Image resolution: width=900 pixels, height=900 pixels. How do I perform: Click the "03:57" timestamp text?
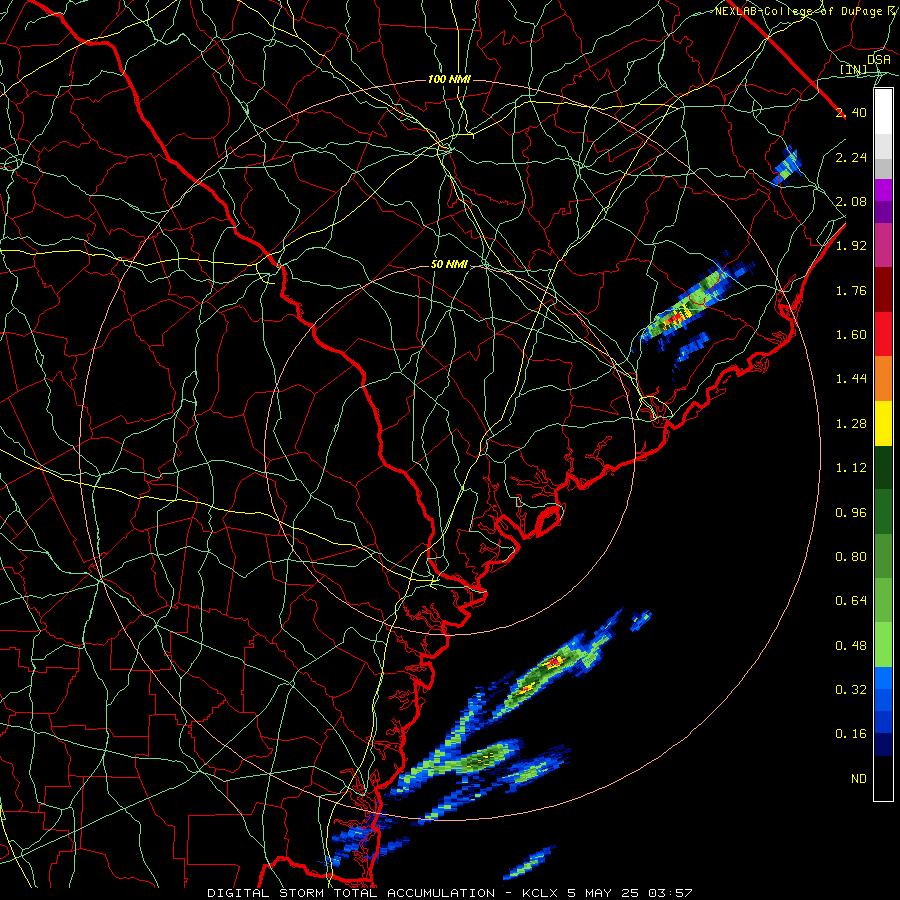pos(670,893)
